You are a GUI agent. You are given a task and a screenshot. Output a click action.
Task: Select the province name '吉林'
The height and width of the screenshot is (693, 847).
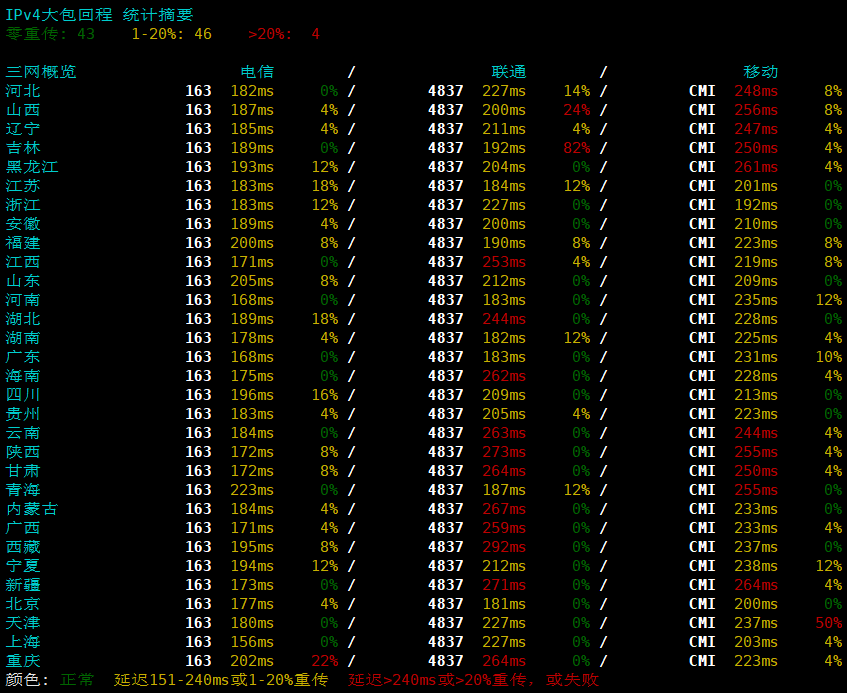(x=23, y=147)
